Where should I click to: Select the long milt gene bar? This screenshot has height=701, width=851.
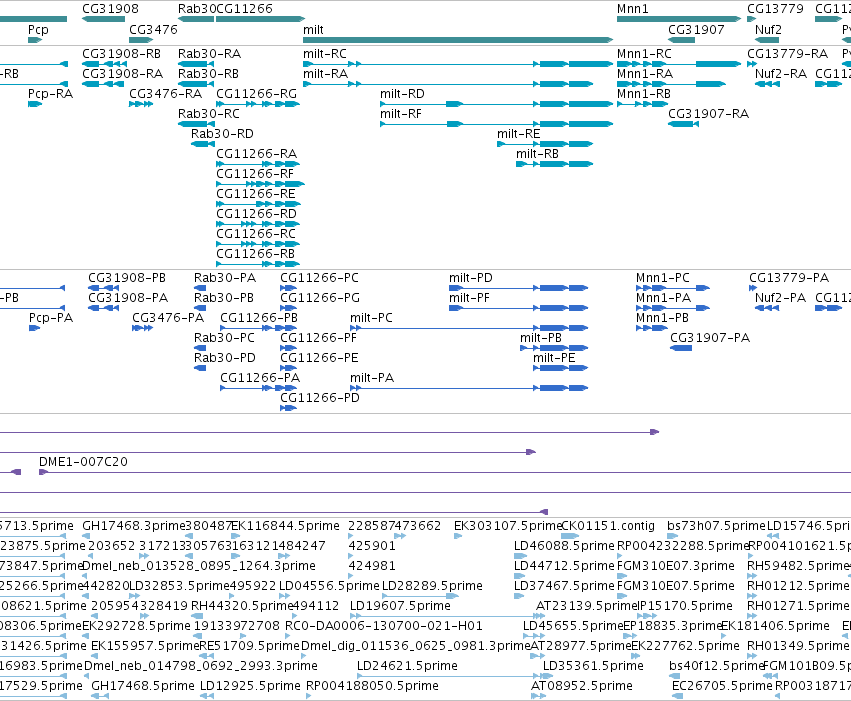[458, 40]
